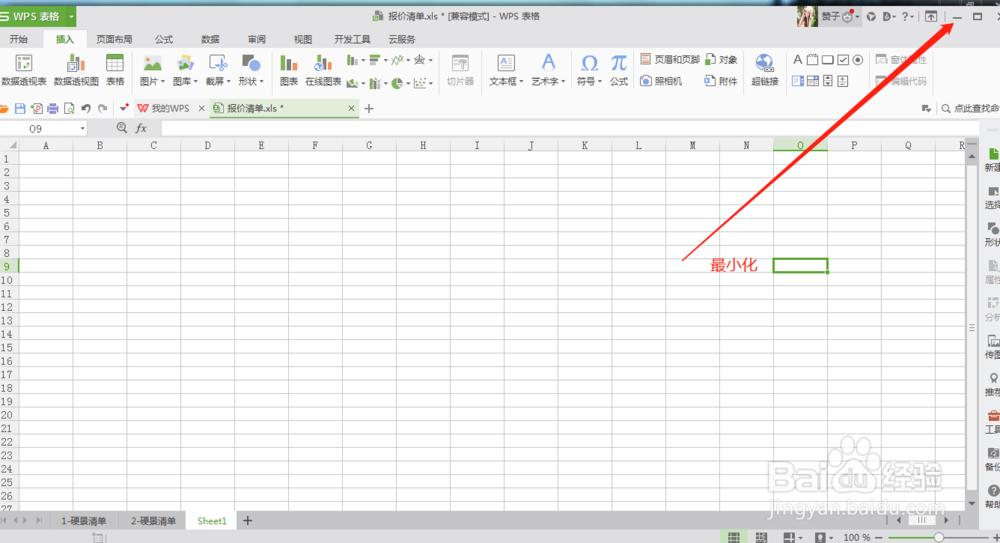Image resolution: width=1000 pixels, height=543 pixels.
Task: Adjust the zoom slider handle
Action: click(x=939, y=538)
